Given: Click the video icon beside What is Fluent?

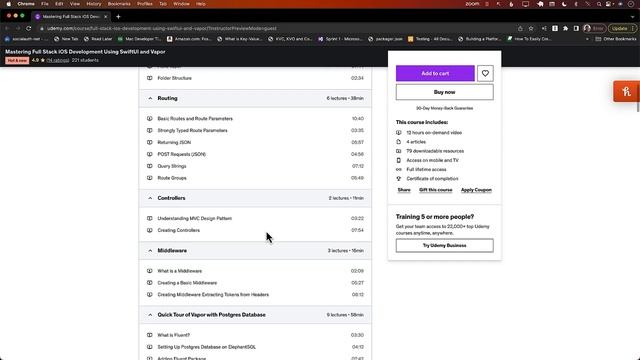Looking at the screenshot, I should pyautogui.click(x=150, y=335).
